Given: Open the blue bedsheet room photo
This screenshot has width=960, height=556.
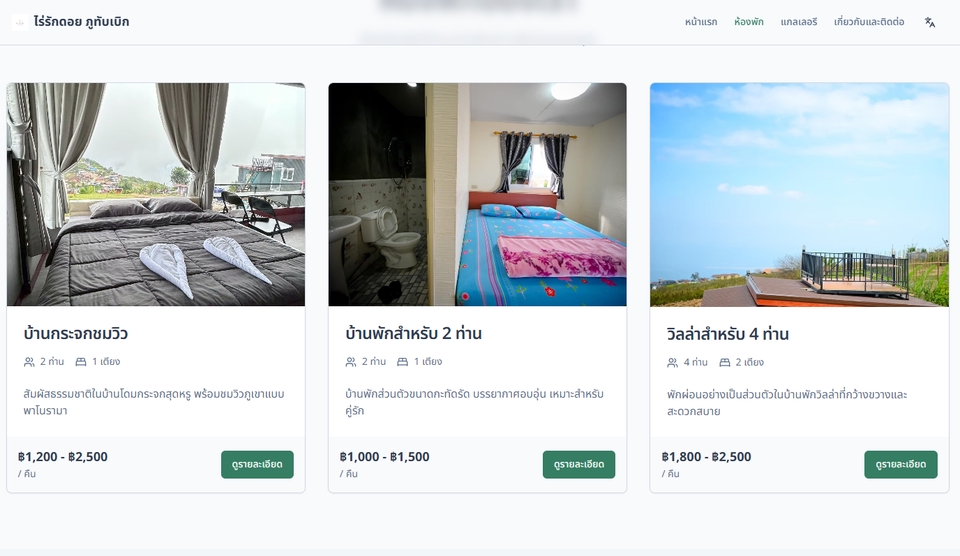Looking at the screenshot, I should 478,195.
